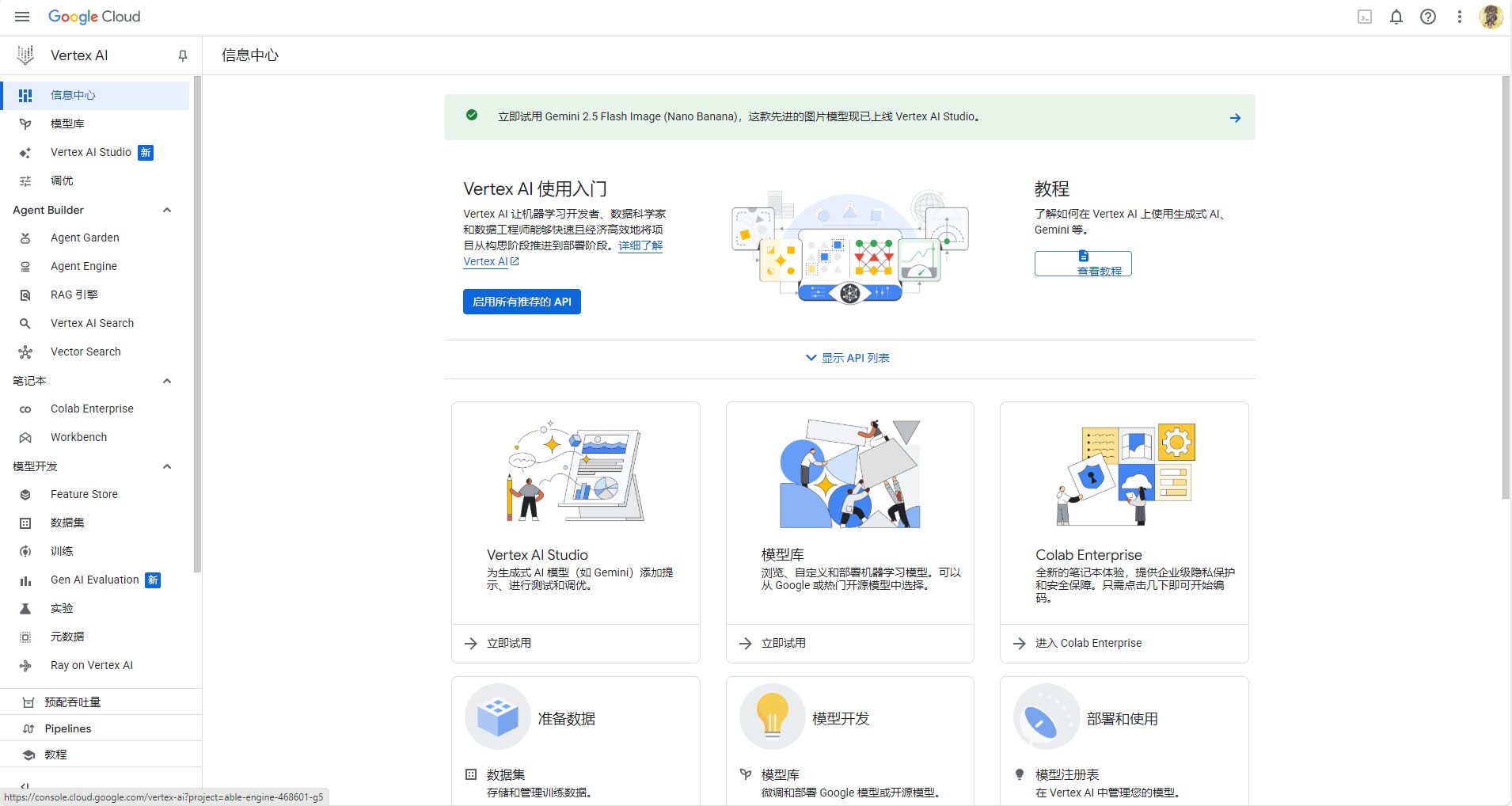1512x806 pixels.
Task: Click the 实验 flask icon
Action: 25,608
